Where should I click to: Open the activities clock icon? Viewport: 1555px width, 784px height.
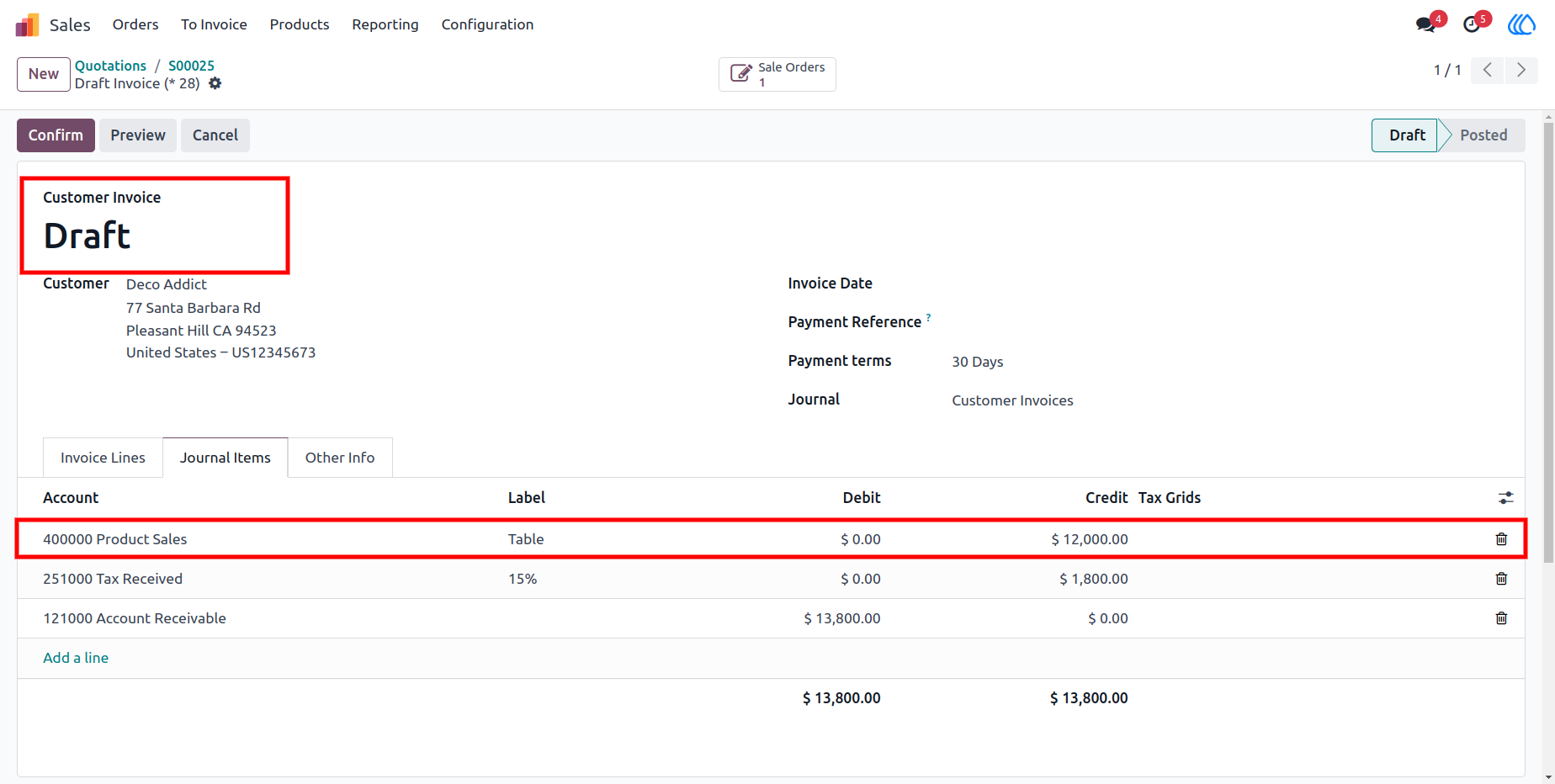click(1472, 24)
